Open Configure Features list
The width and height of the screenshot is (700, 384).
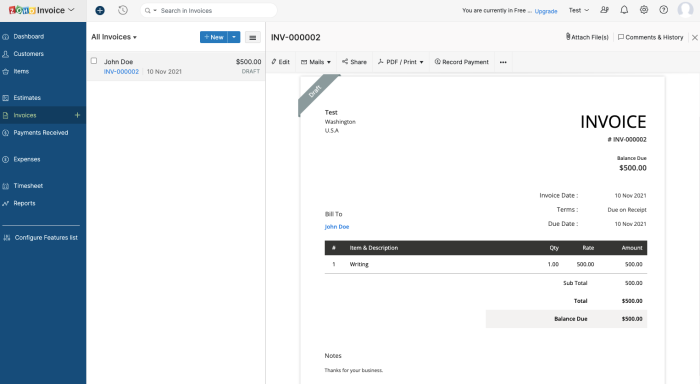click(46, 238)
